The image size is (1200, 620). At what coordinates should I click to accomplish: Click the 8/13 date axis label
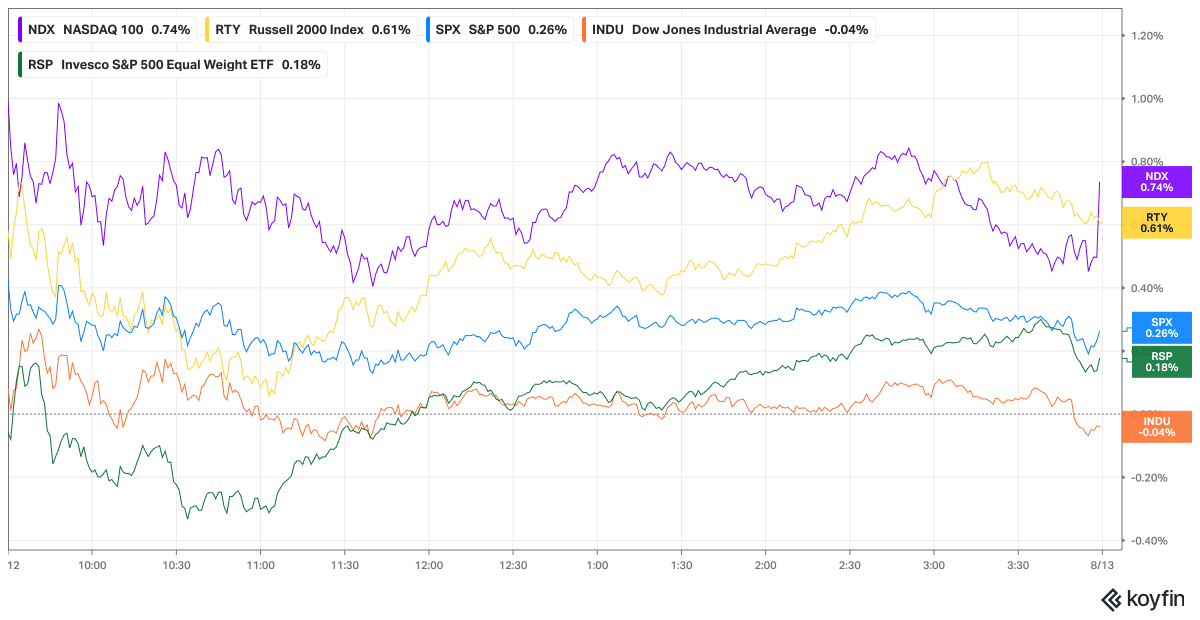pyautogui.click(x=1102, y=565)
